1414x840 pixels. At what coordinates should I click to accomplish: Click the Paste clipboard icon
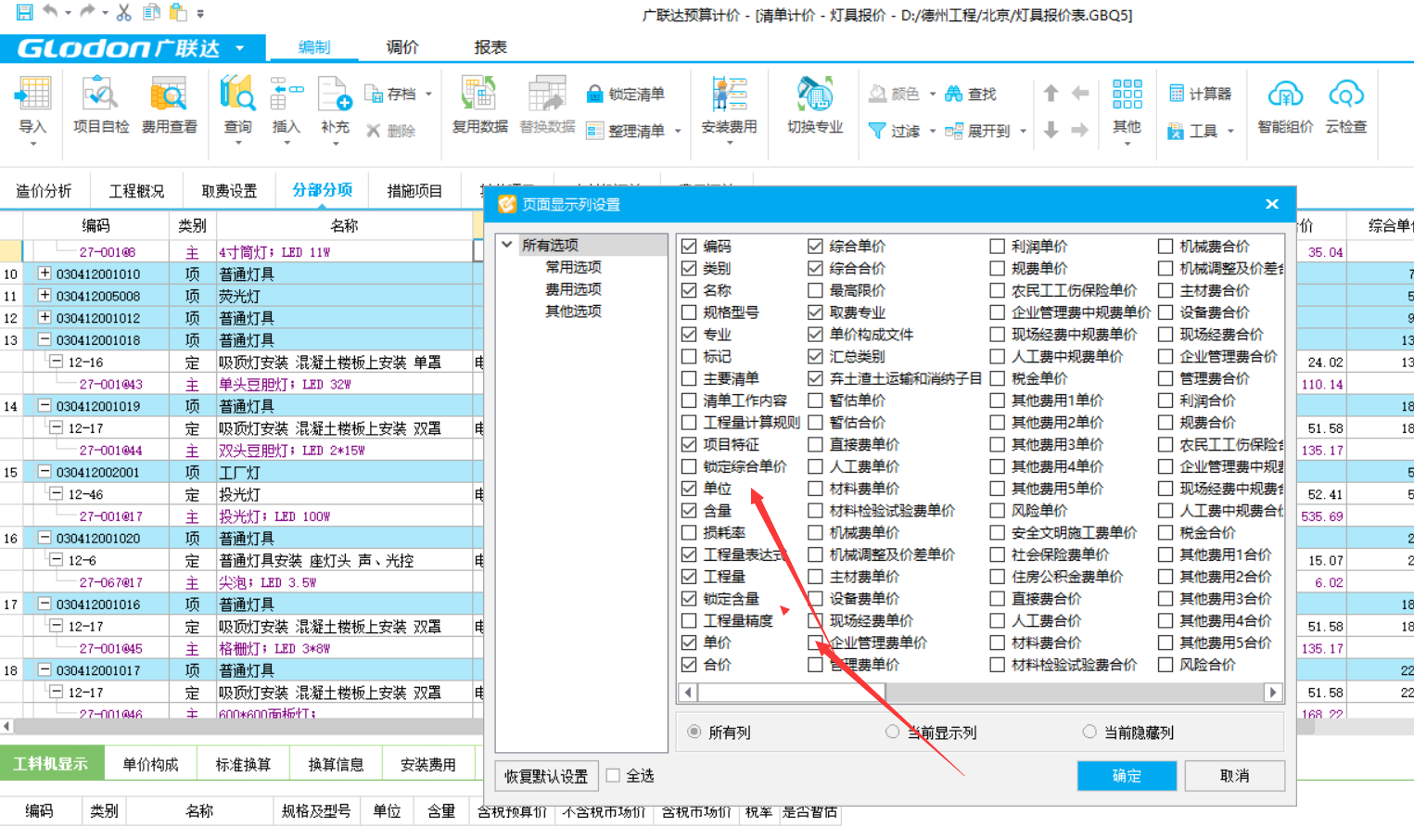click(x=177, y=12)
